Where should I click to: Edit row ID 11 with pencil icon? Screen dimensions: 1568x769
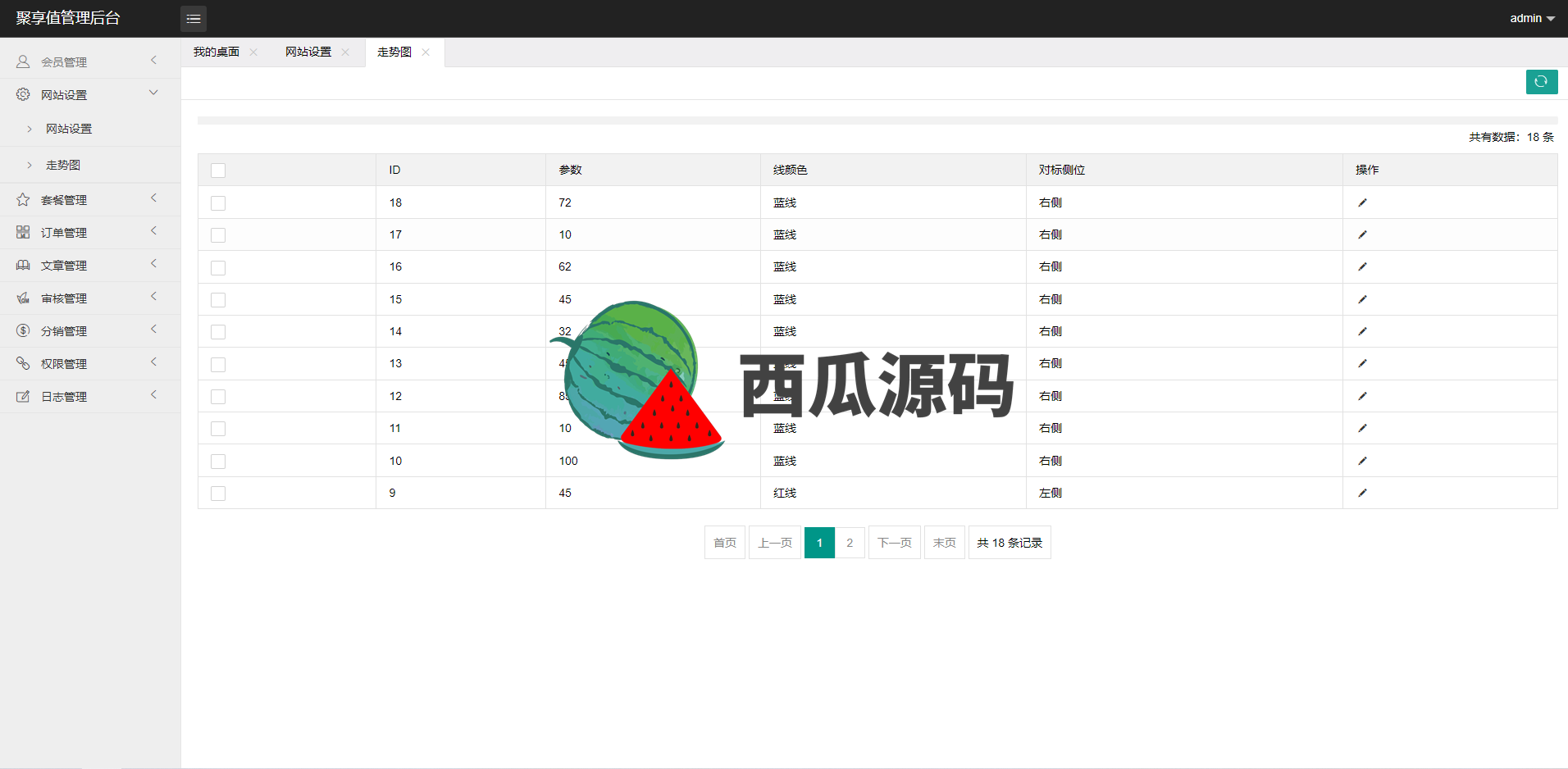tap(1362, 428)
